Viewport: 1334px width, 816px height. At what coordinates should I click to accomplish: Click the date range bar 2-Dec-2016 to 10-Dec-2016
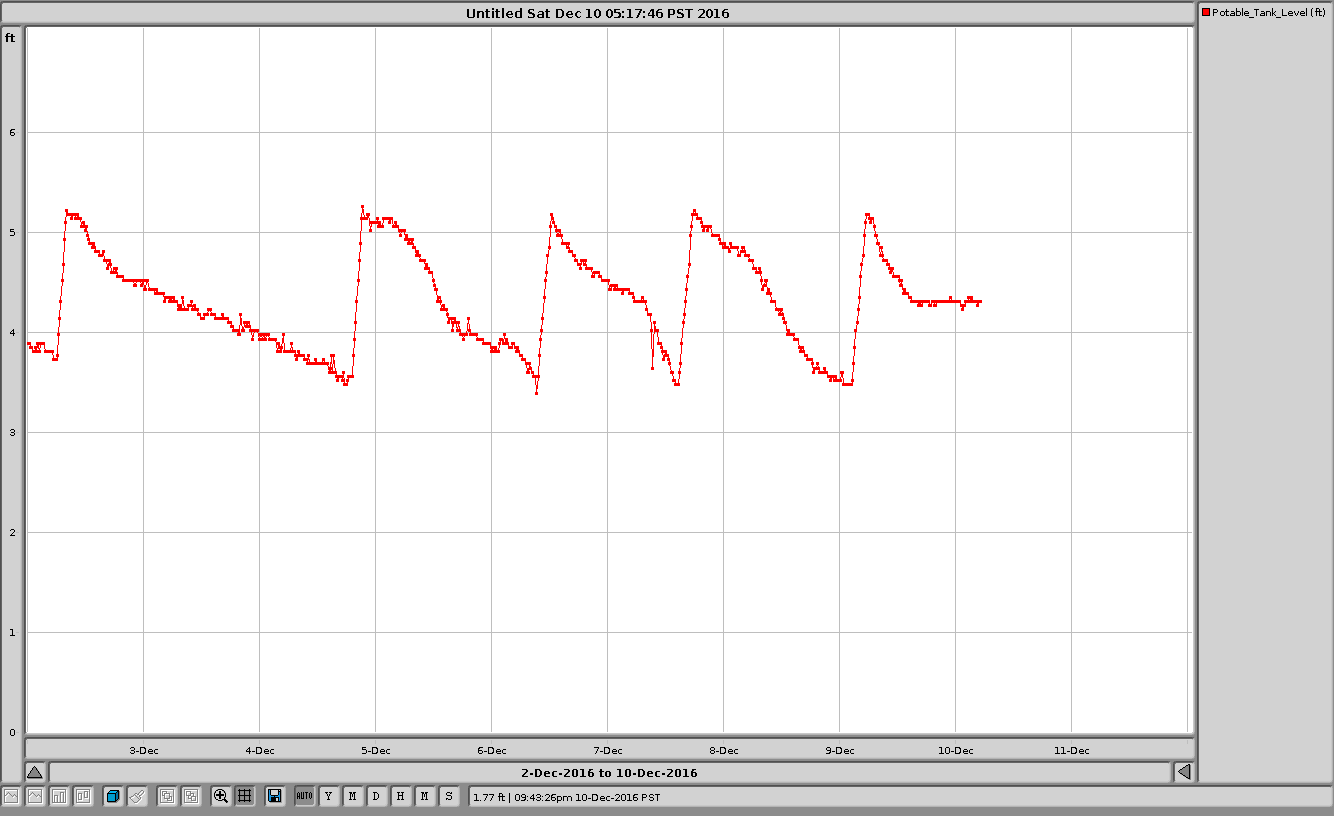click(609, 772)
